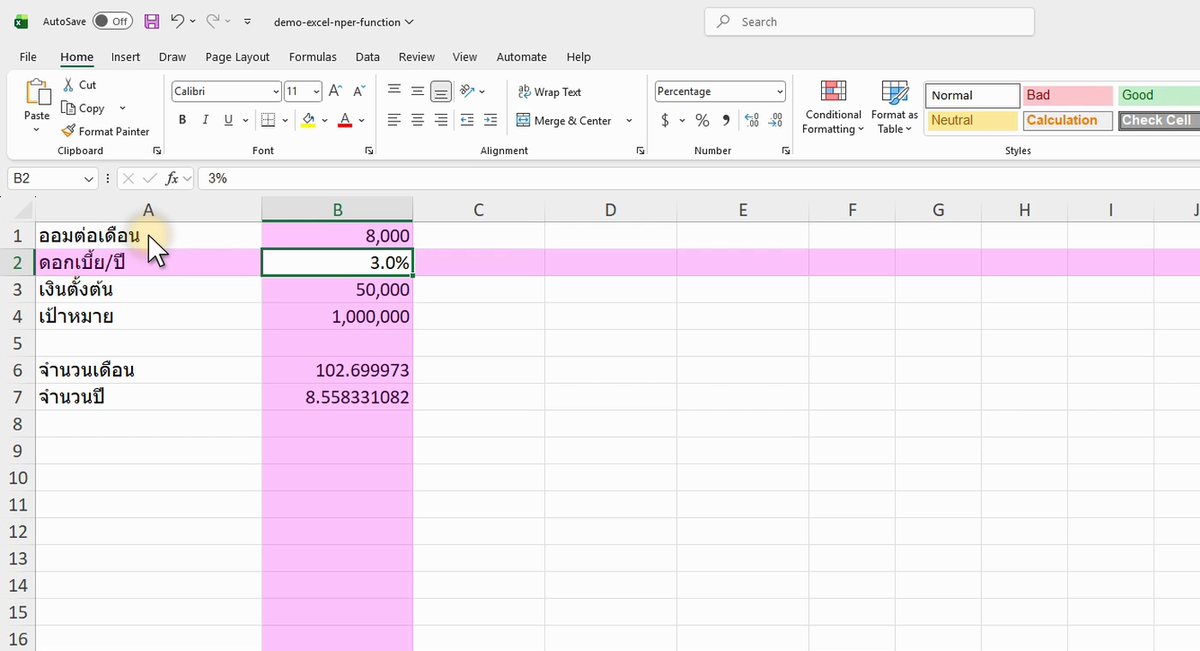Toggle underline formatting
Screen dimensions: 1200x651
[x=229, y=120]
